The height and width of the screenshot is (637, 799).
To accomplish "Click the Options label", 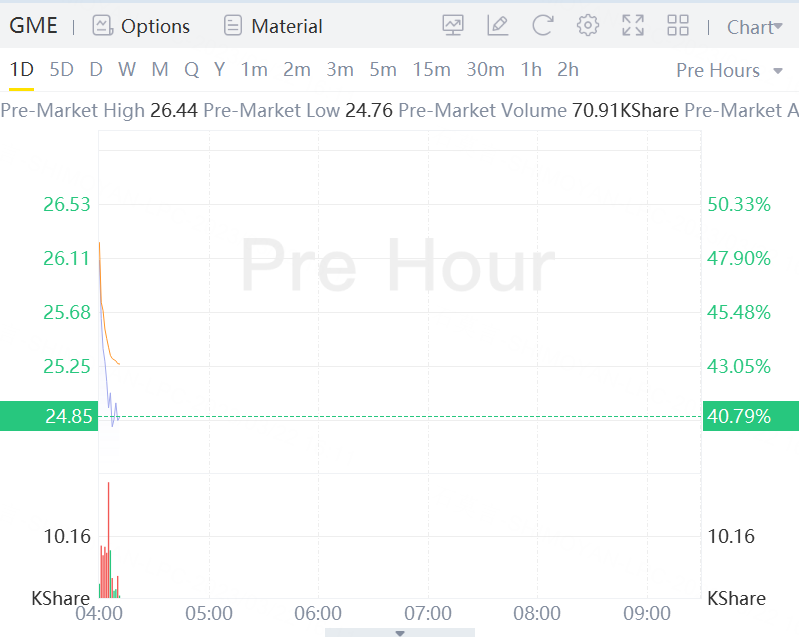I will pyautogui.click(x=155, y=26).
